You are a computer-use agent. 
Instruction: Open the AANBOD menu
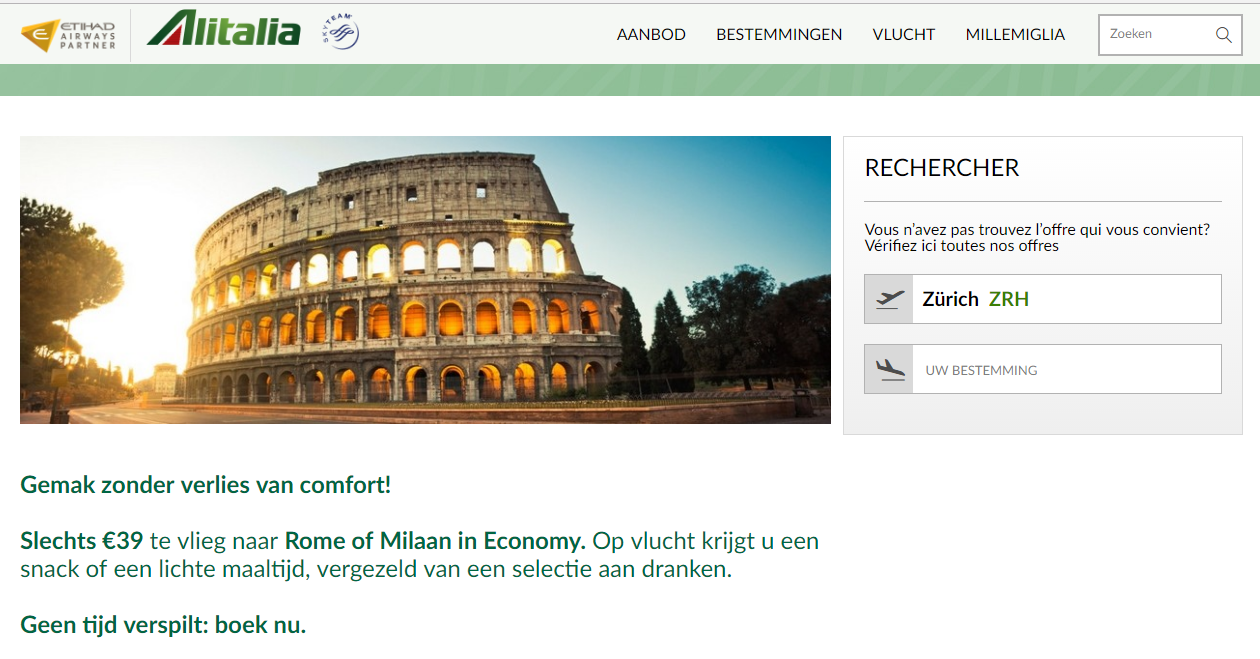651,34
